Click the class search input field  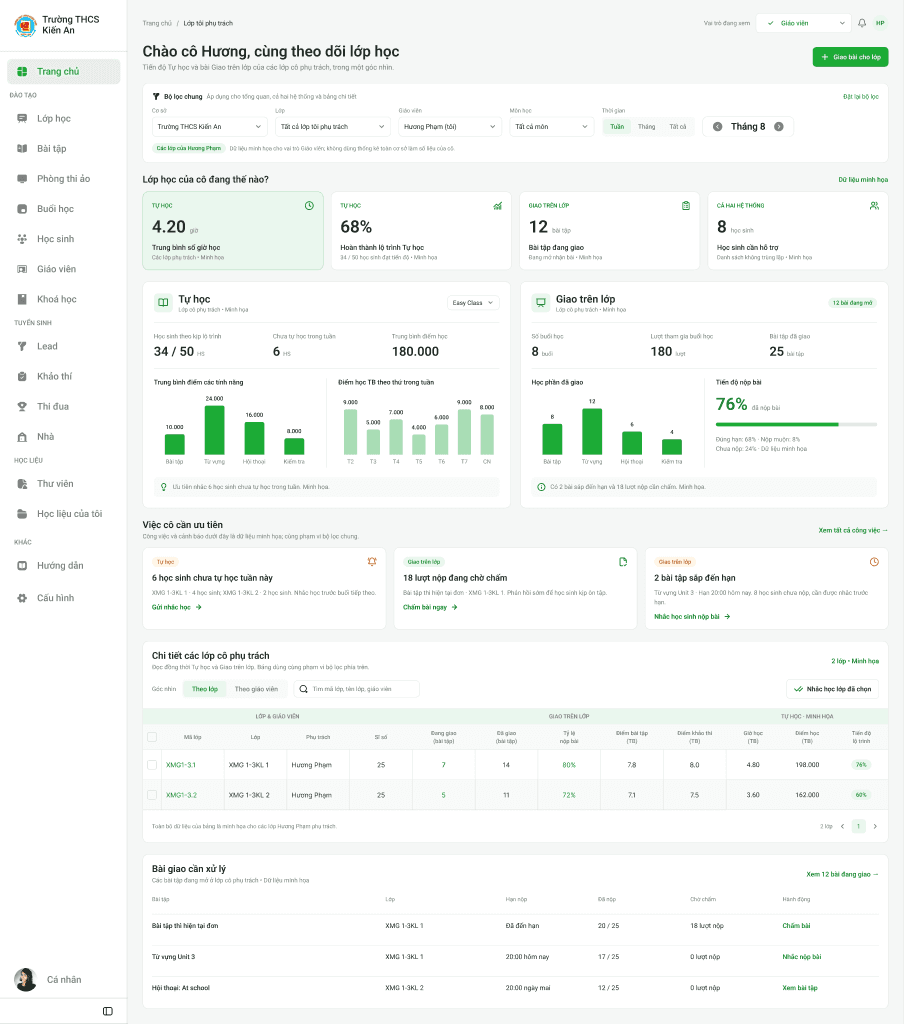pos(357,689)
